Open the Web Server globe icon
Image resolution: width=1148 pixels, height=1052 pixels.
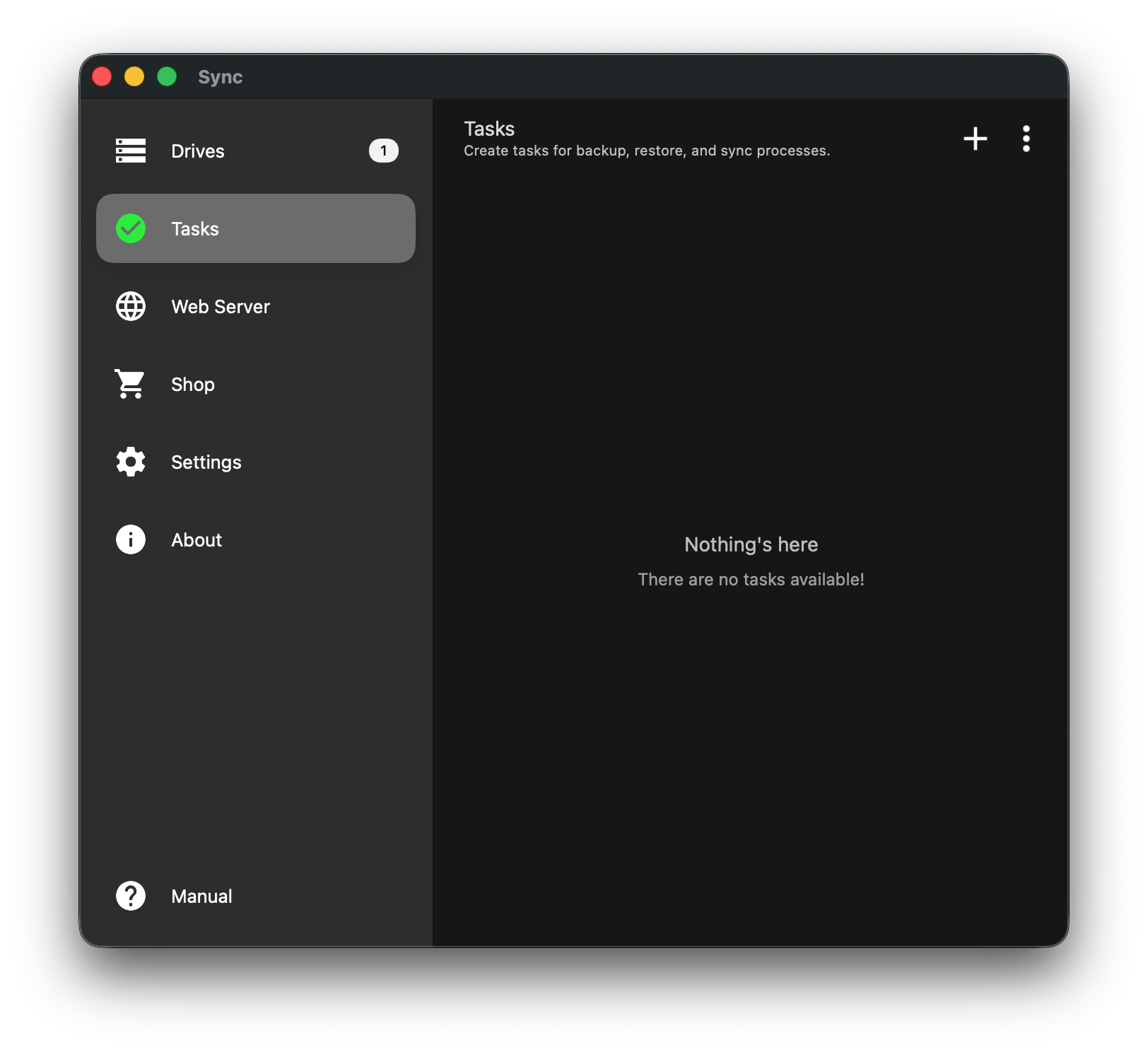[x=130, y=306]
